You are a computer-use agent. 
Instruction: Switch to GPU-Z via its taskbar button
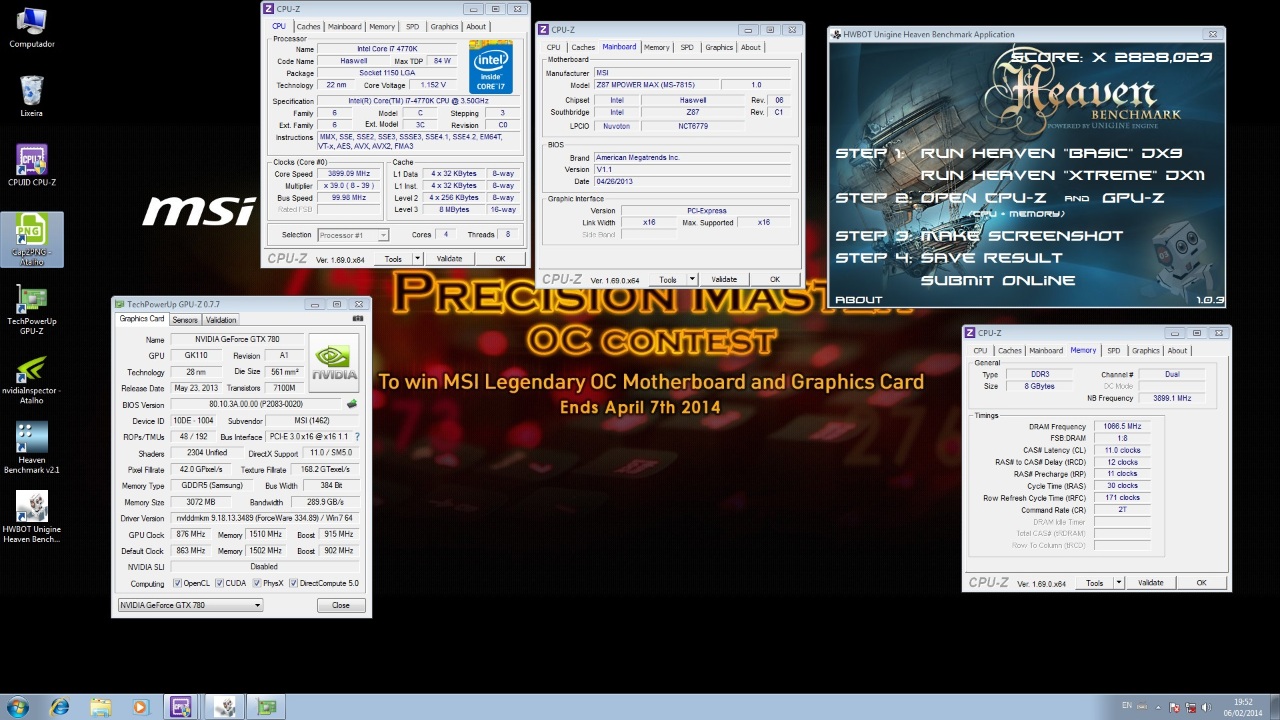267,707
